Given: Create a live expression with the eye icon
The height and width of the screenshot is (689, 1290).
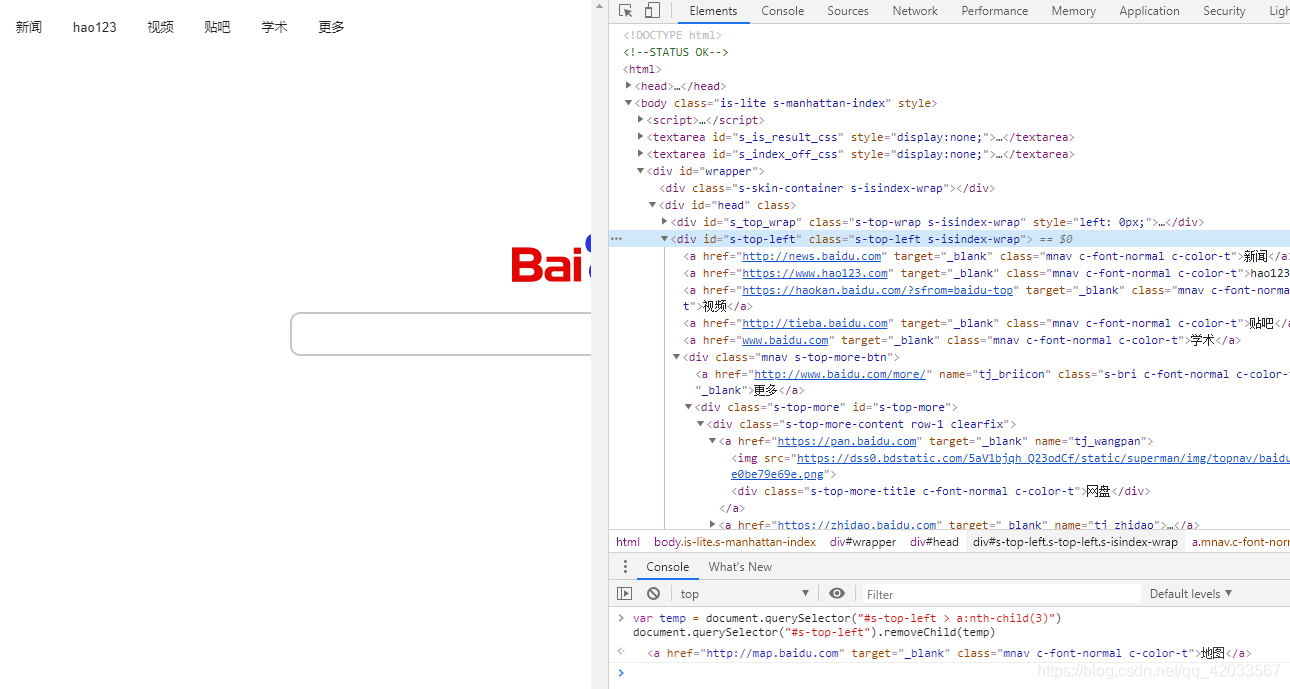Looking at the screenshot, I should tap(837, 594).
